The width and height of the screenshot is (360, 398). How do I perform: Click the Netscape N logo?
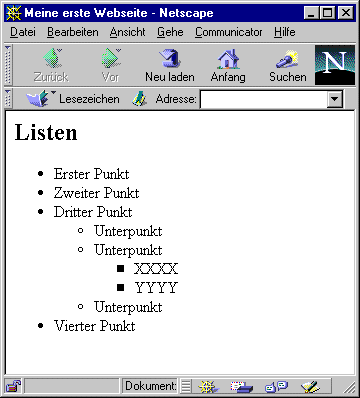[x=335, y=65]
